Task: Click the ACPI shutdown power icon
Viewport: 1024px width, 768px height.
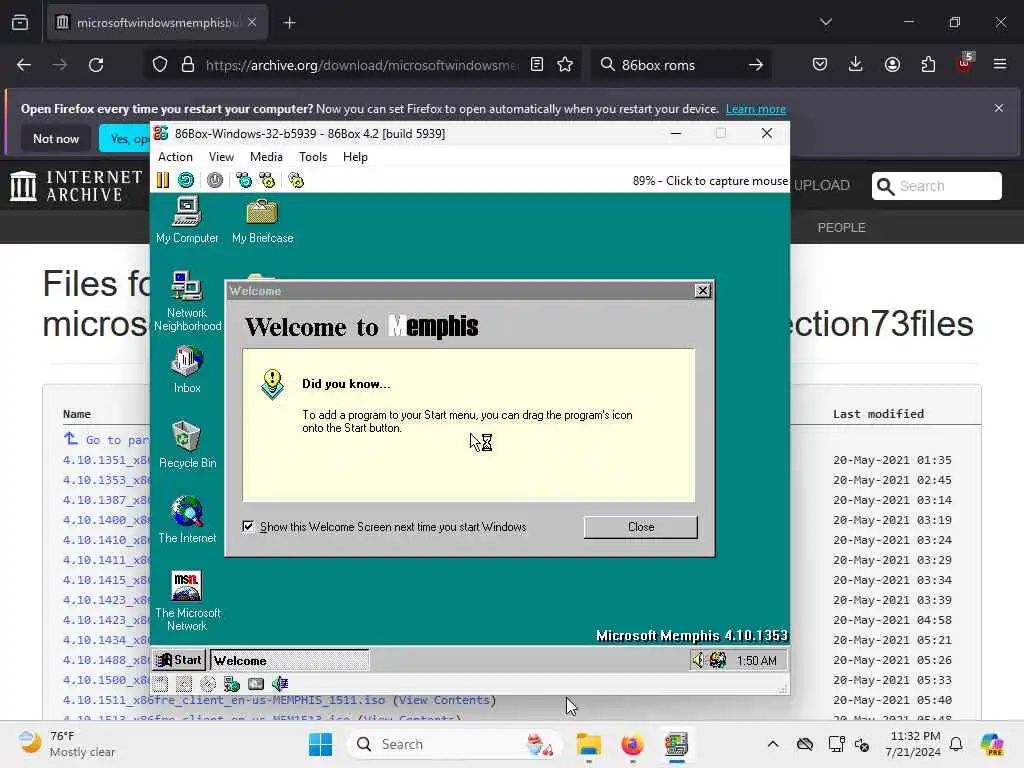Action: point(215,180)
